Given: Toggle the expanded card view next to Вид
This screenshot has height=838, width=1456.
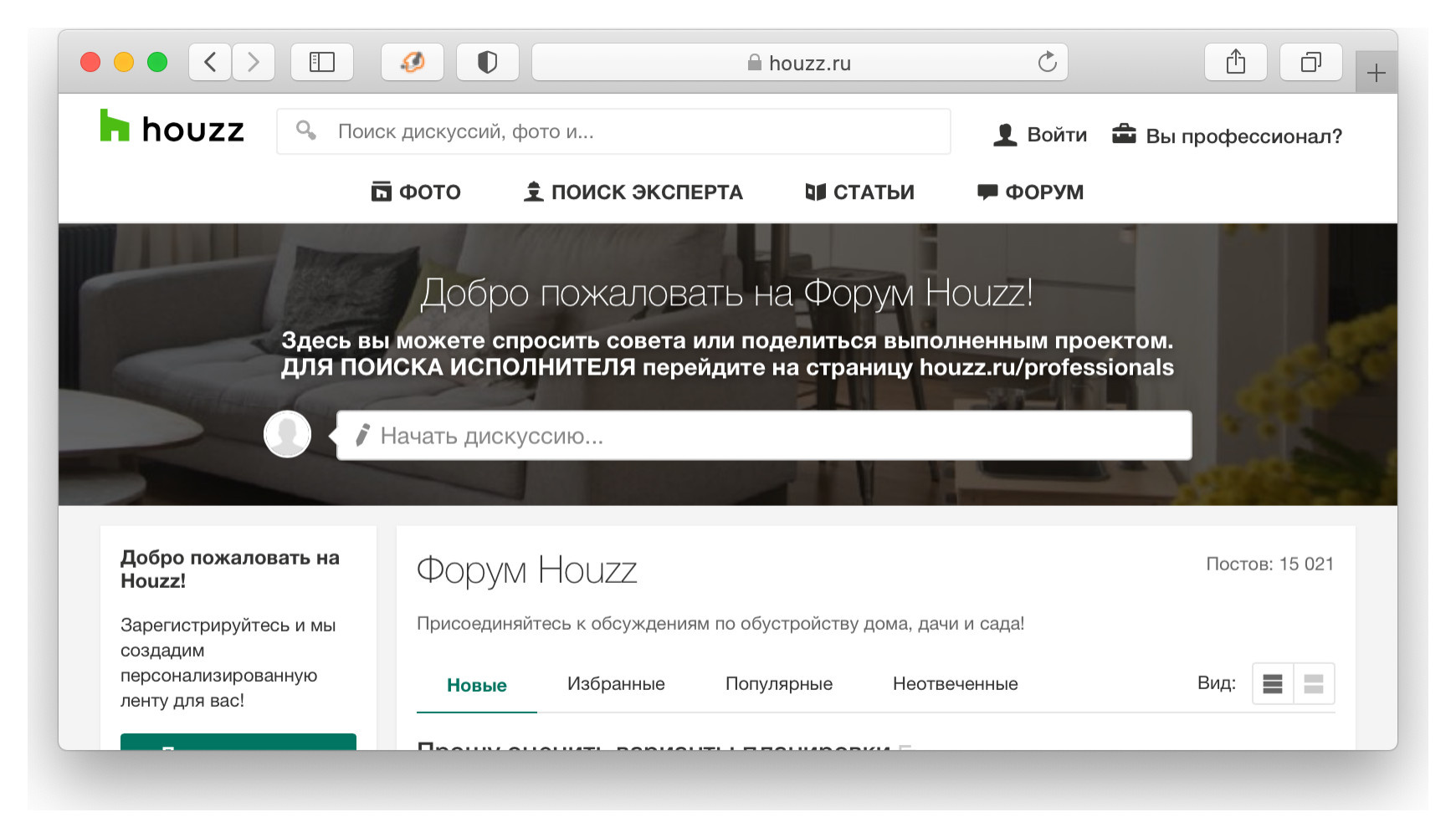Looking at the screenshot, I should [x=1312, y=683].
